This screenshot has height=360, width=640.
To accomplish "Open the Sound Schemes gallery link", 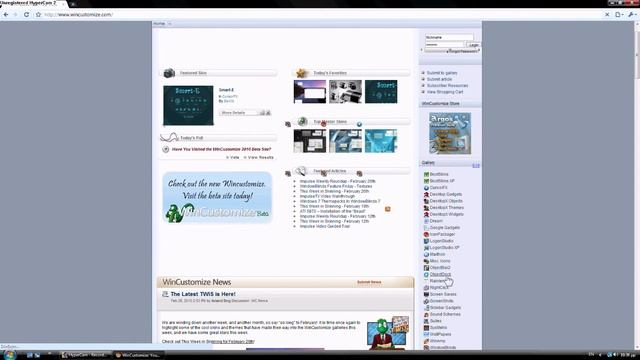I will click(445, 314).
